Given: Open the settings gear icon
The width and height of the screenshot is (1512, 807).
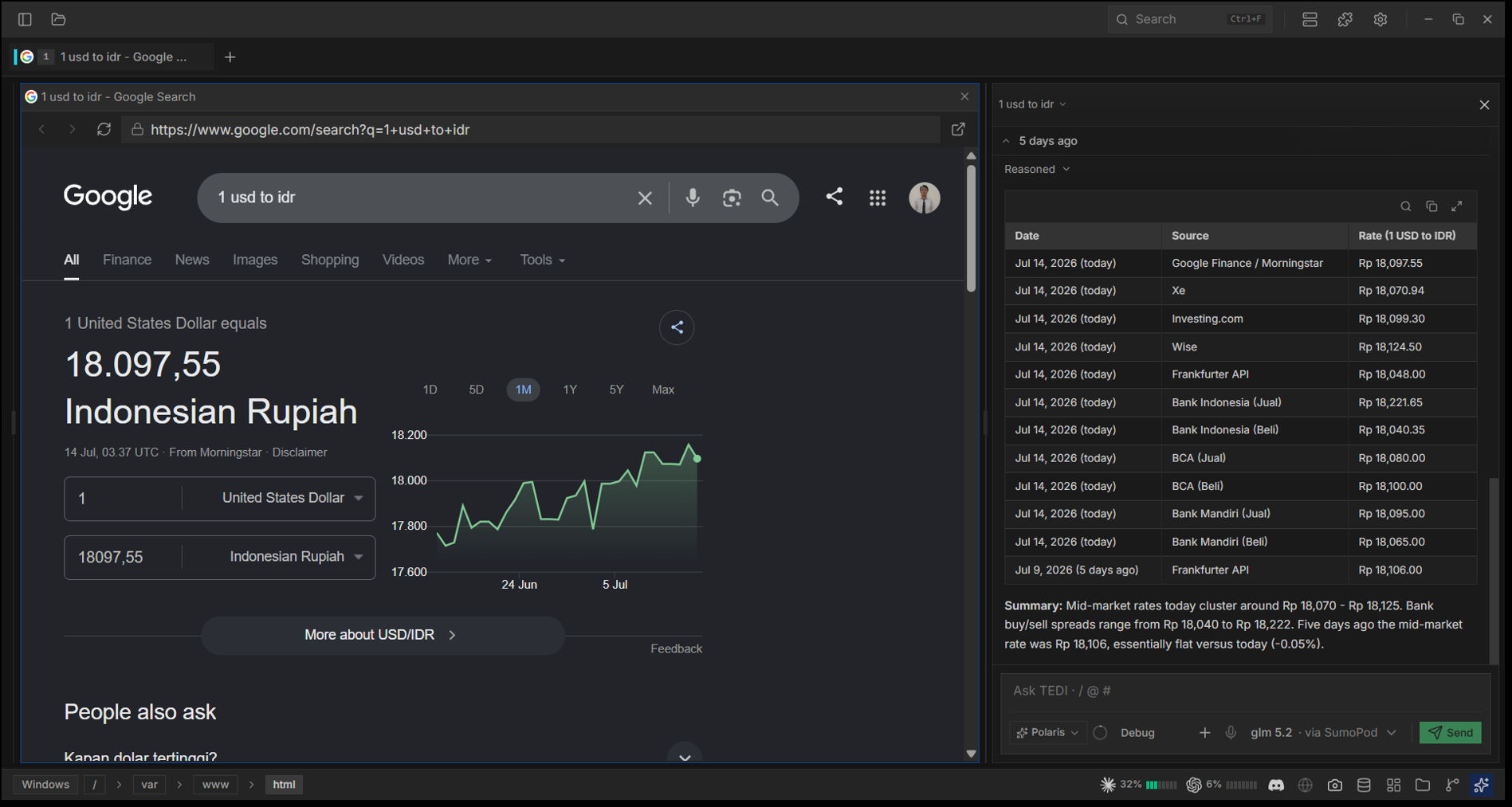Looking at the screenshot, I should (1380, 19).
